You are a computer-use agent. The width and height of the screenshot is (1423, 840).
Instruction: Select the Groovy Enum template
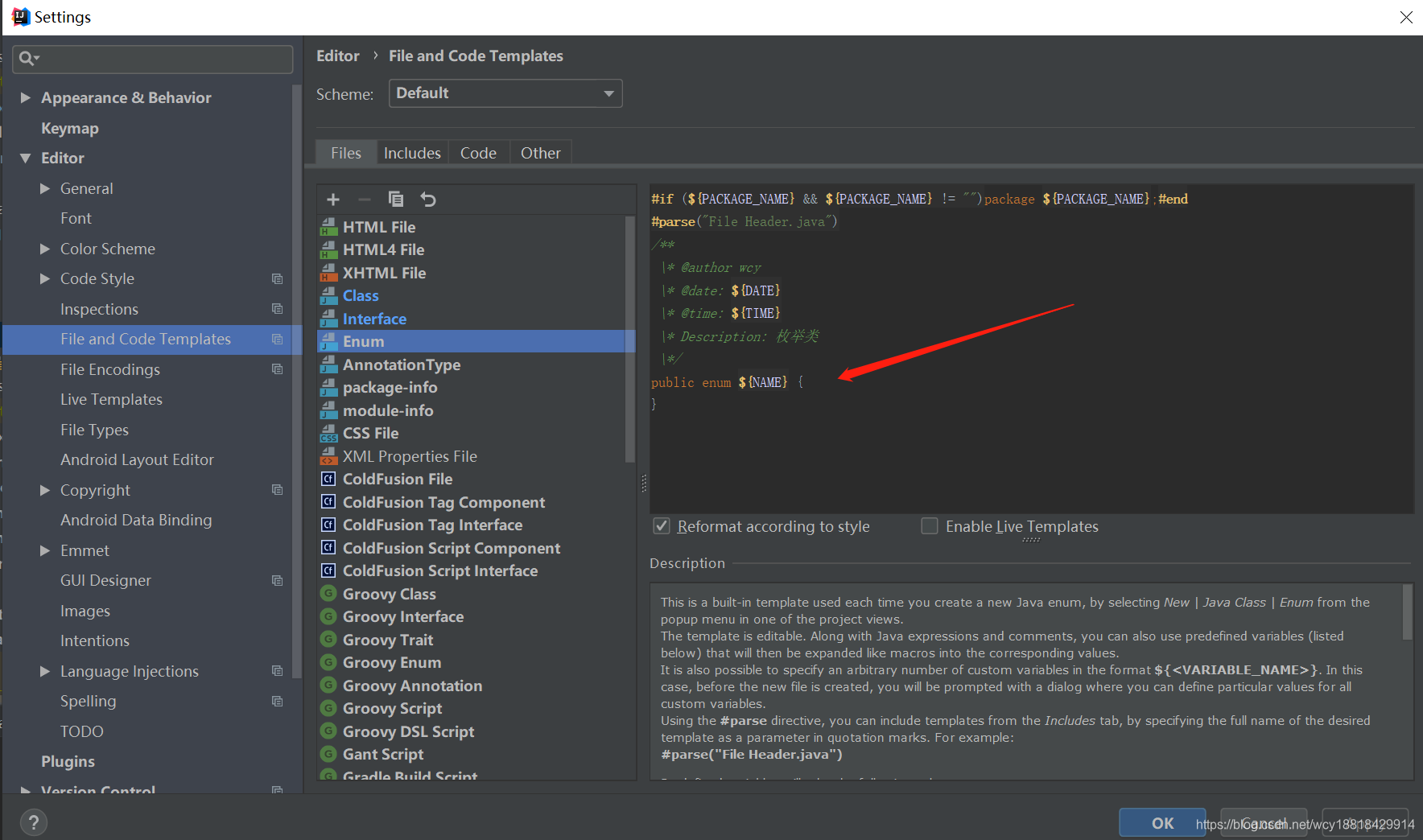tap(391, 662)
